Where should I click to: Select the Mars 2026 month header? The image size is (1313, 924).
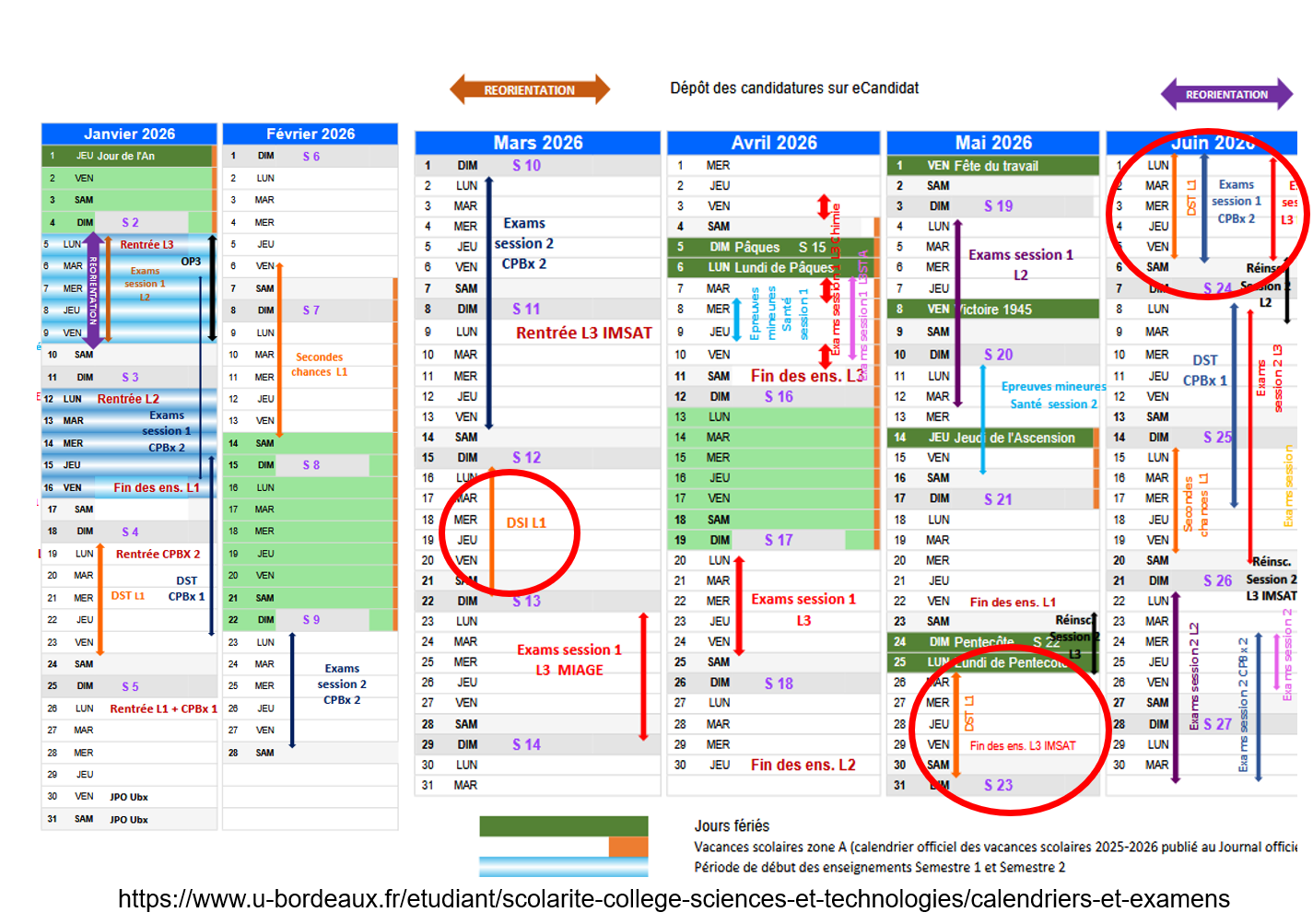[538, 143]
